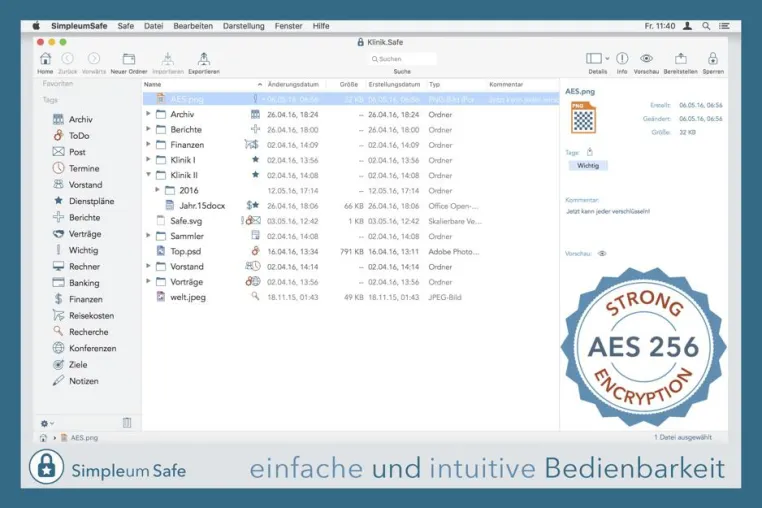762x508 pixels.
Task: Click the Importieren toolbar icon
Action: click(168, 59)
